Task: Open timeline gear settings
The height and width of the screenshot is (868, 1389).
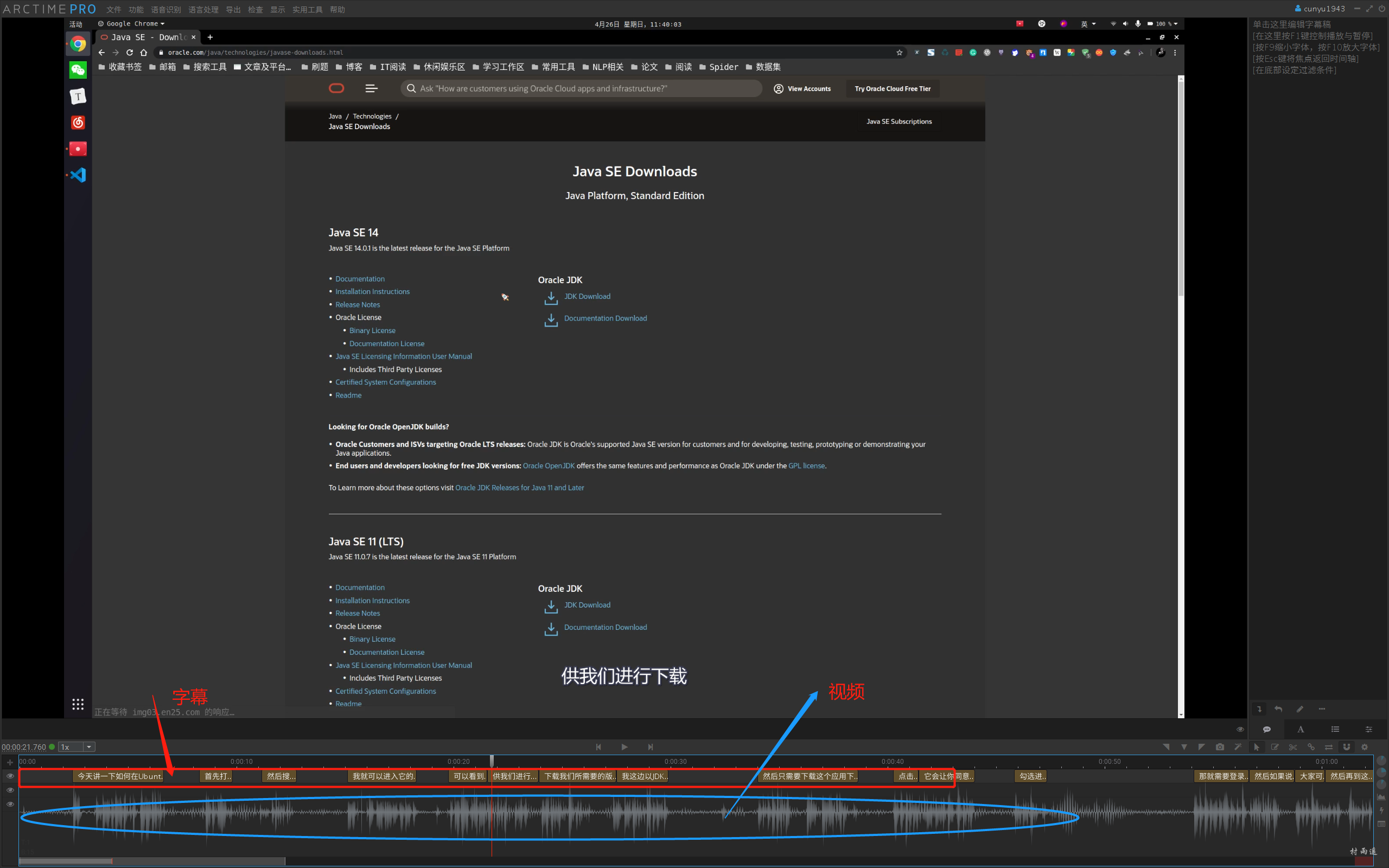Action: click(x=1365, y=747)
